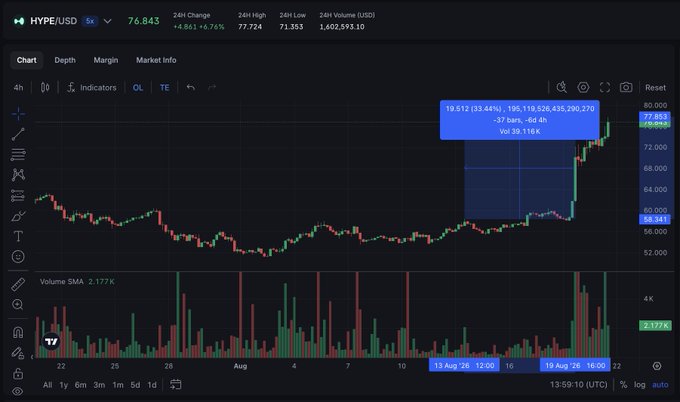Viewport: 680px width, 402px height.
Task: Open the long position forecasting tool
Action: pyautogui.click(x=18, y=196)
